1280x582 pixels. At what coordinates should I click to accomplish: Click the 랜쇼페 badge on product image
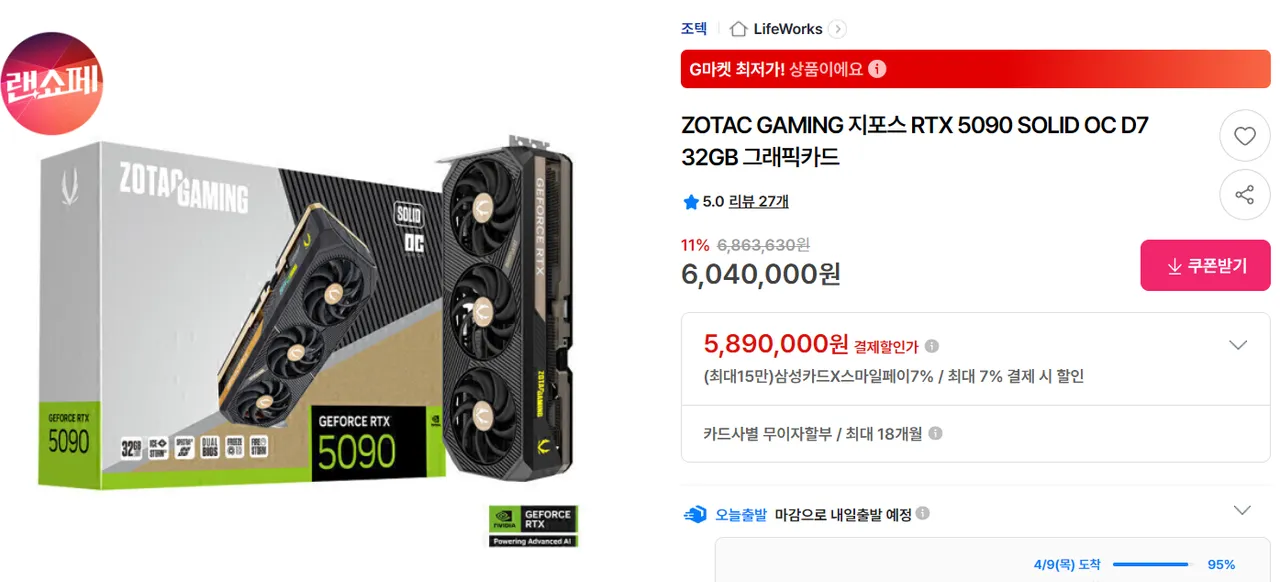(52, 83)
